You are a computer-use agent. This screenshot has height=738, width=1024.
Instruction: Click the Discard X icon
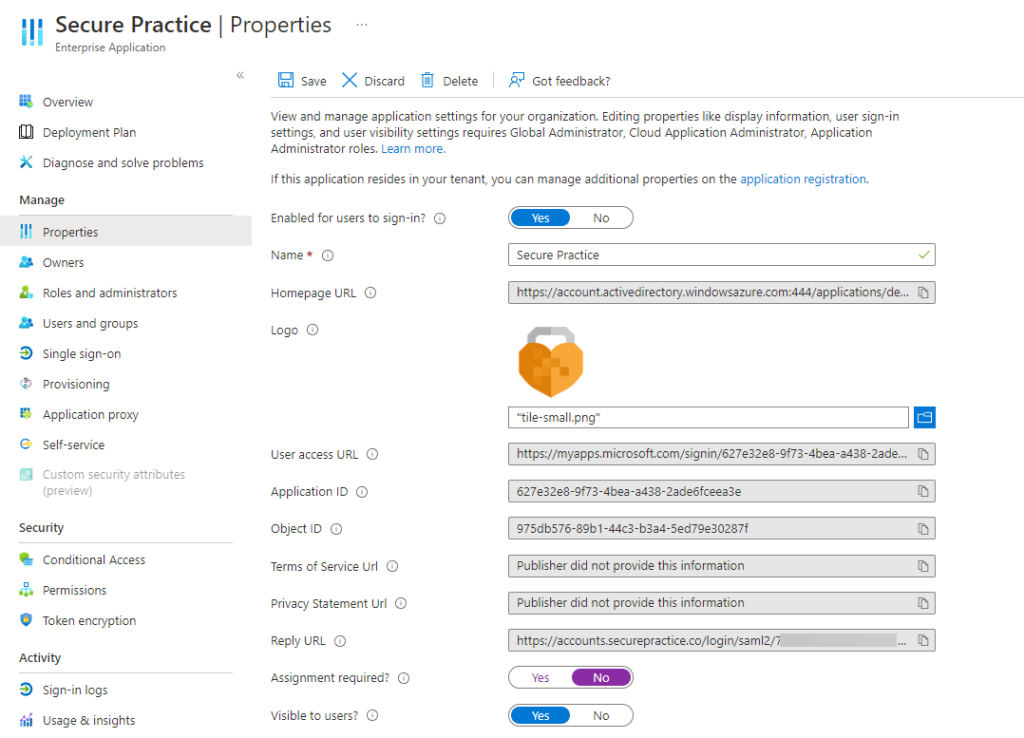pyautogui.click(x=349, y=81)
